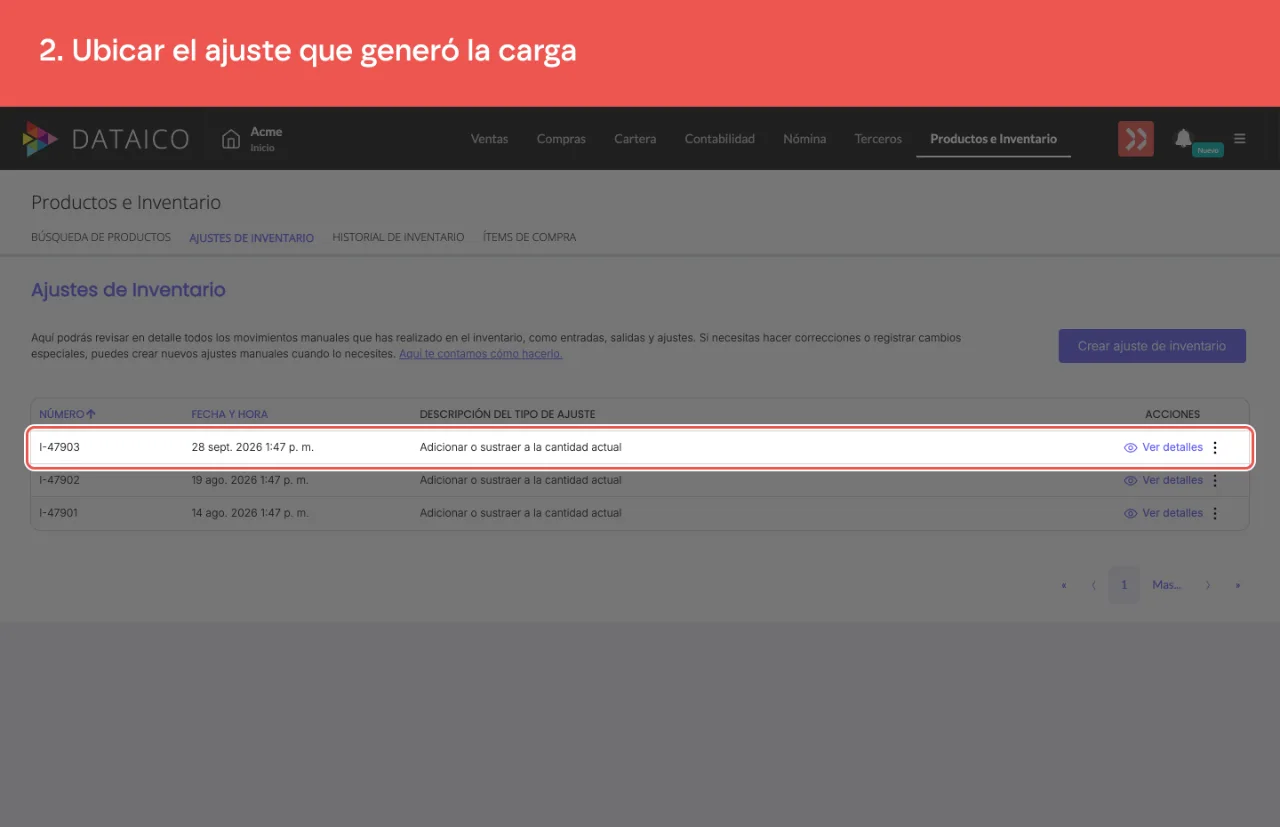Select Productos e Inventario menu
The height and width of the screenshot is (827, 1280).
point(993,139)
